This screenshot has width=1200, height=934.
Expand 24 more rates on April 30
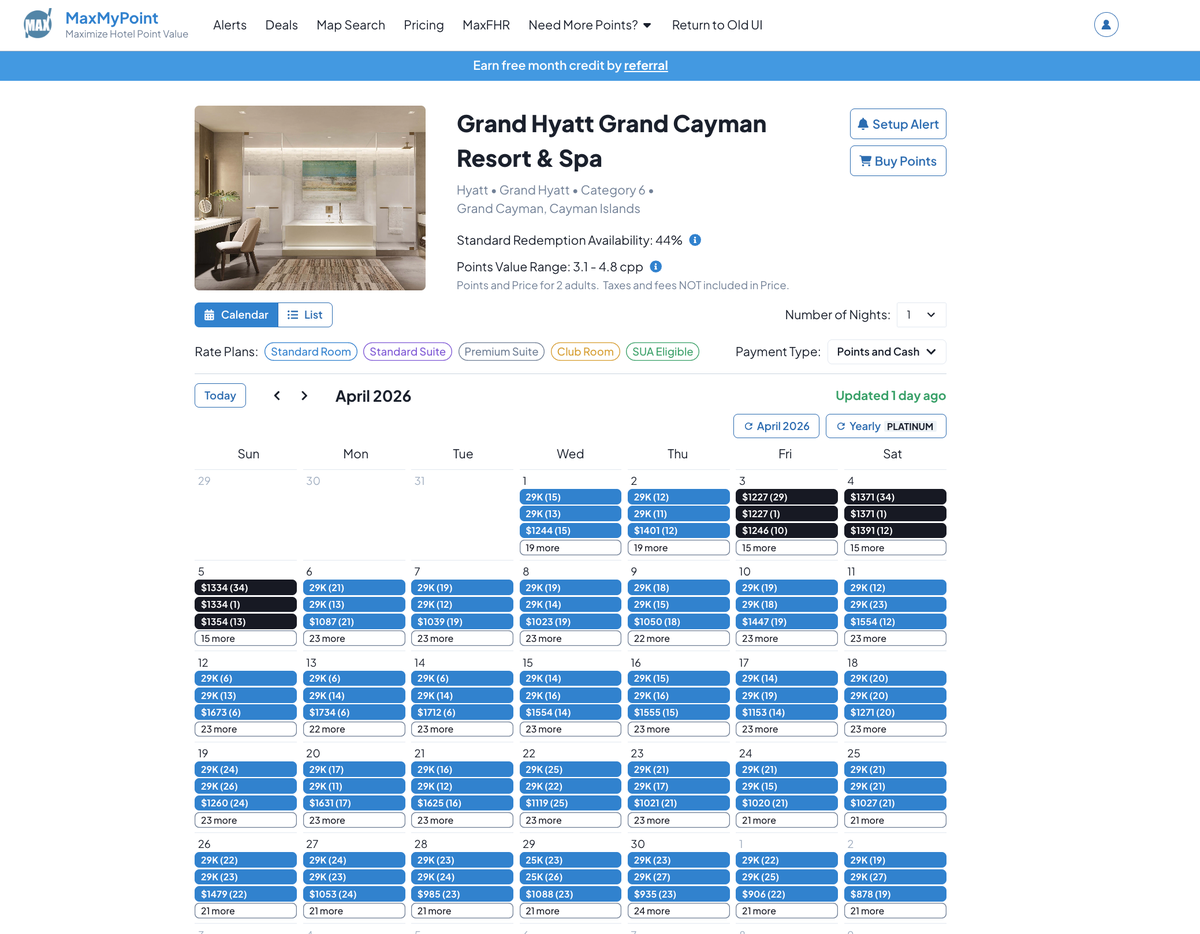pyautogui.click(x=678, y=911)
